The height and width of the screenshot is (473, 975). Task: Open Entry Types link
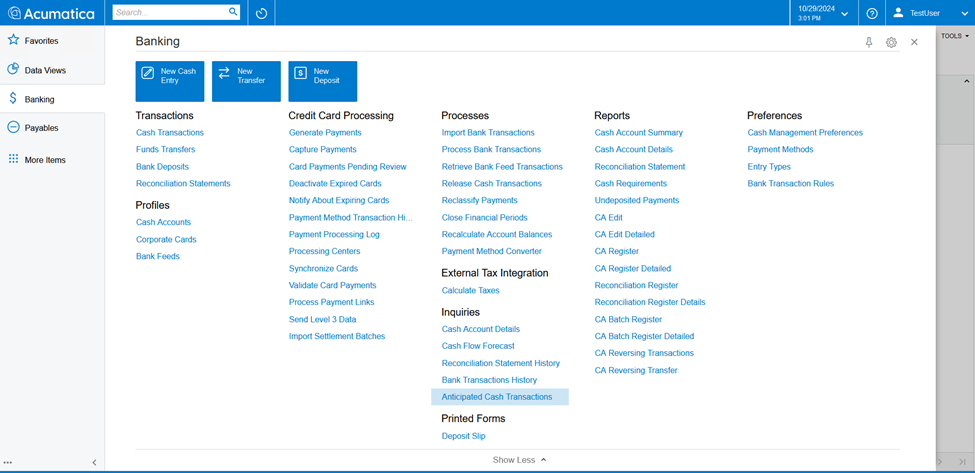click(x=769, y=167)
